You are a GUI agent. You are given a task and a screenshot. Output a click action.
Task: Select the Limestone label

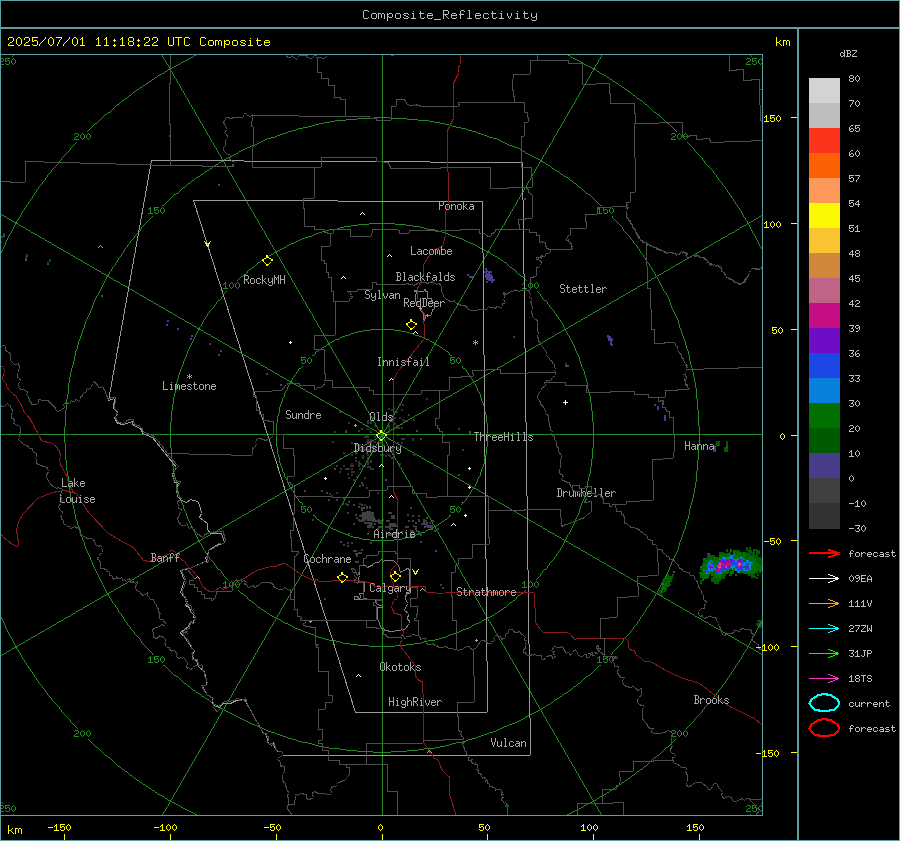pyautogui.click(x=189, y=386)
